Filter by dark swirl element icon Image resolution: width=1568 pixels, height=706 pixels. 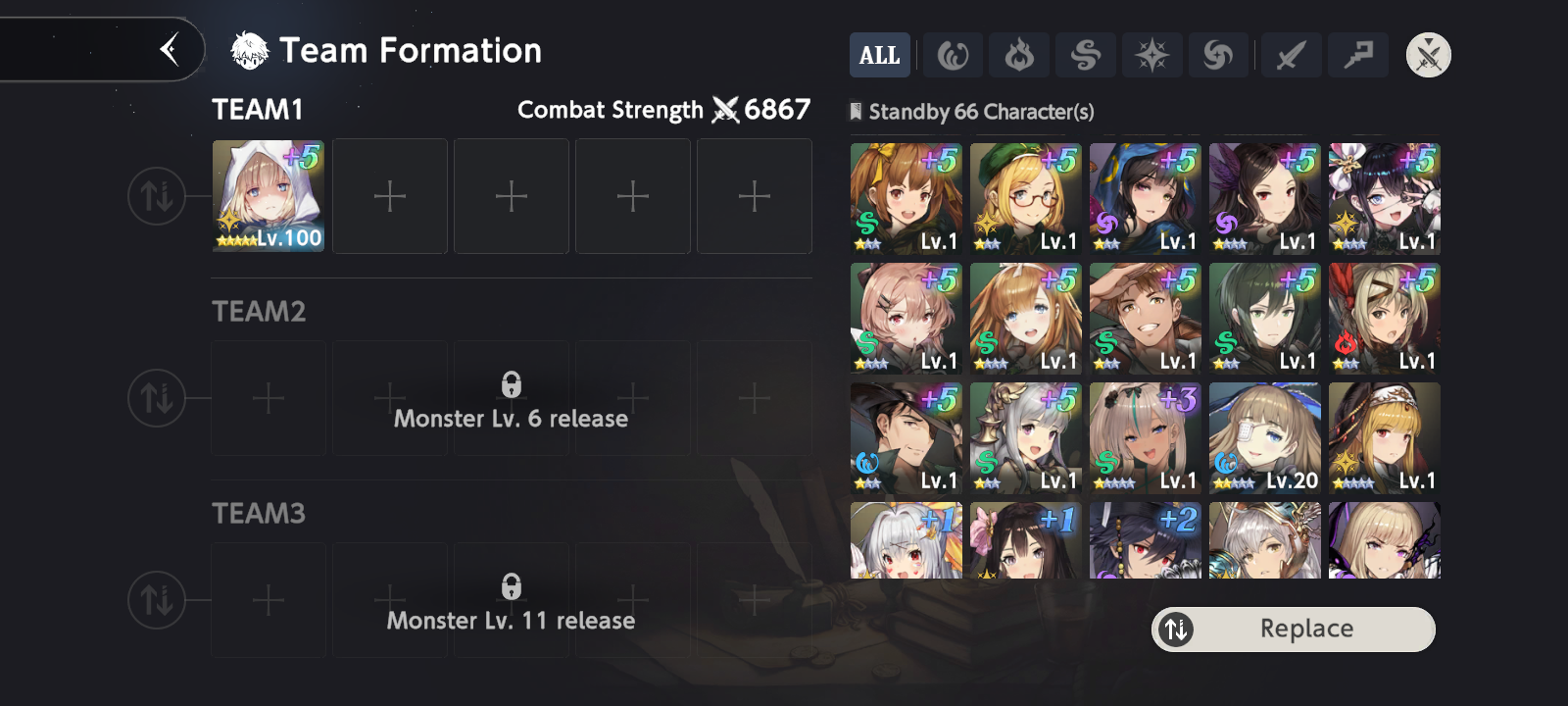(x=1219, y=55)
